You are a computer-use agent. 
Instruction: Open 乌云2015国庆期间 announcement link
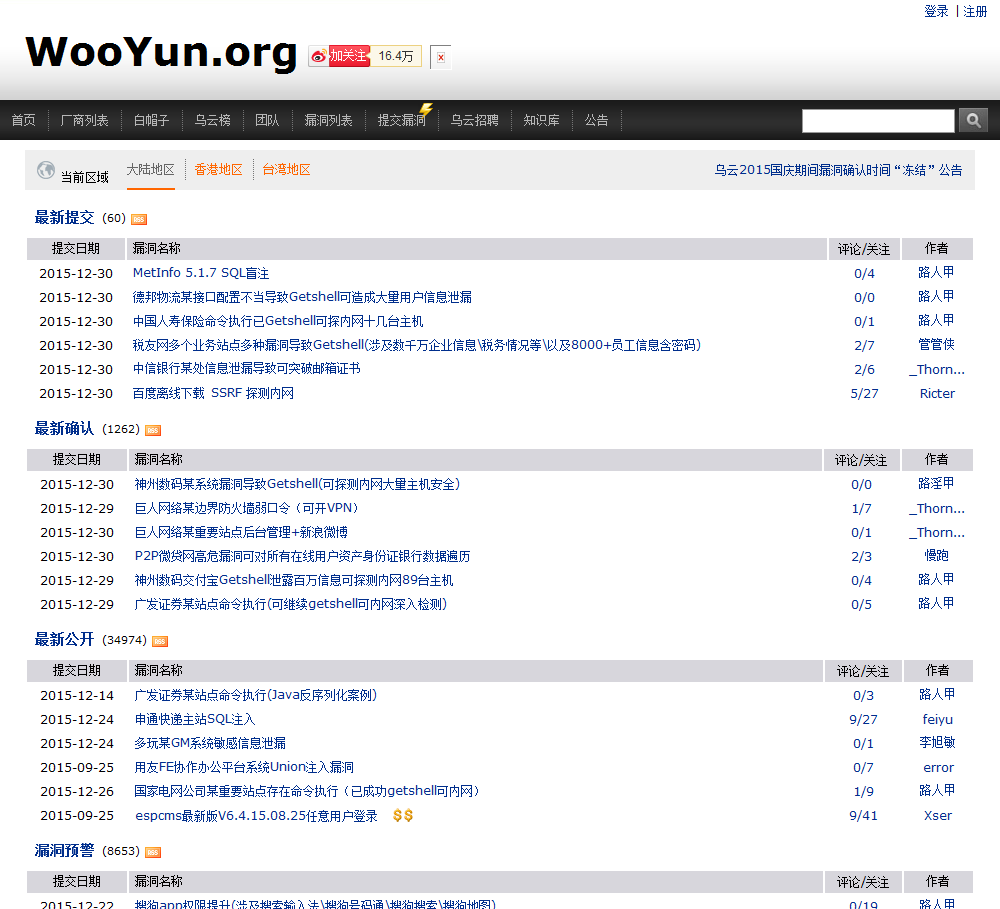pyautogui.click(x=838, y=170)
